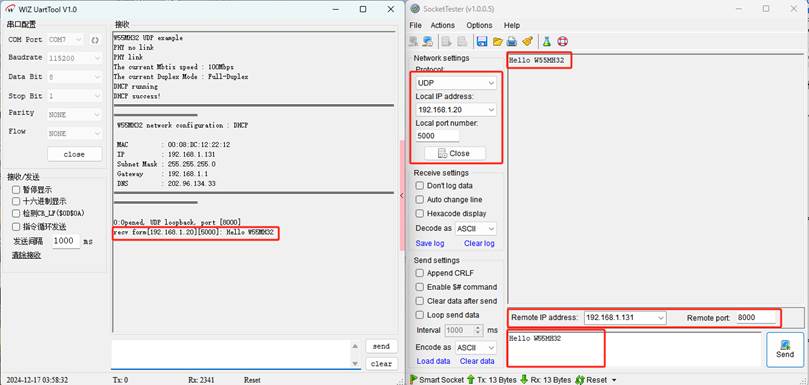The height and width of the screenshot is (385, 809).
Task: Click the yellow open folder icon
Action: click(497, 41)
